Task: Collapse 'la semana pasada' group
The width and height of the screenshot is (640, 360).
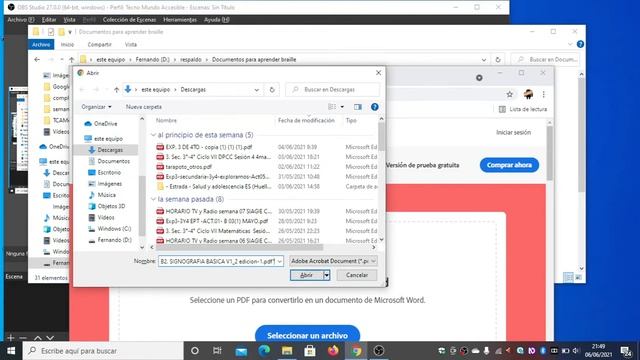Action: click(153, 199)
